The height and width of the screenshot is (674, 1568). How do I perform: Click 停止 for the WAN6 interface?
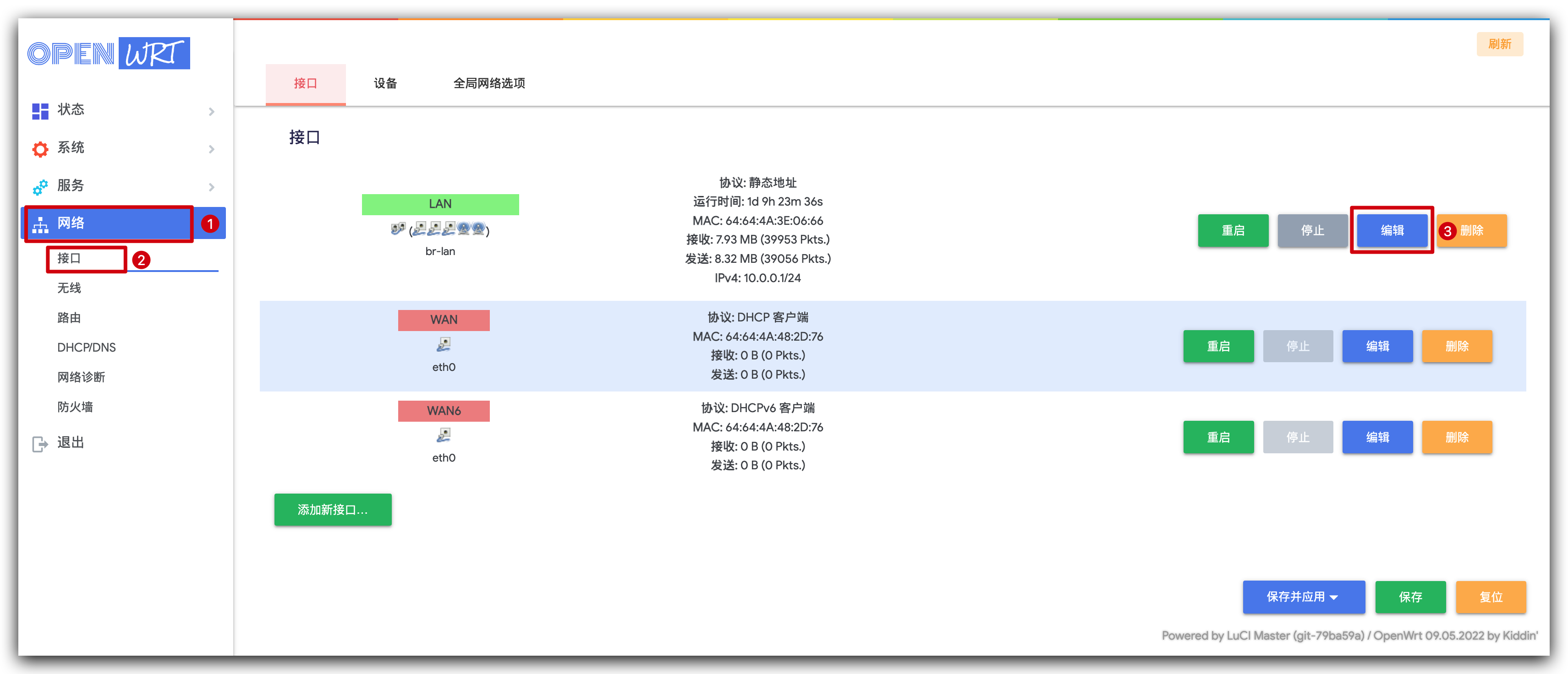1298,437
